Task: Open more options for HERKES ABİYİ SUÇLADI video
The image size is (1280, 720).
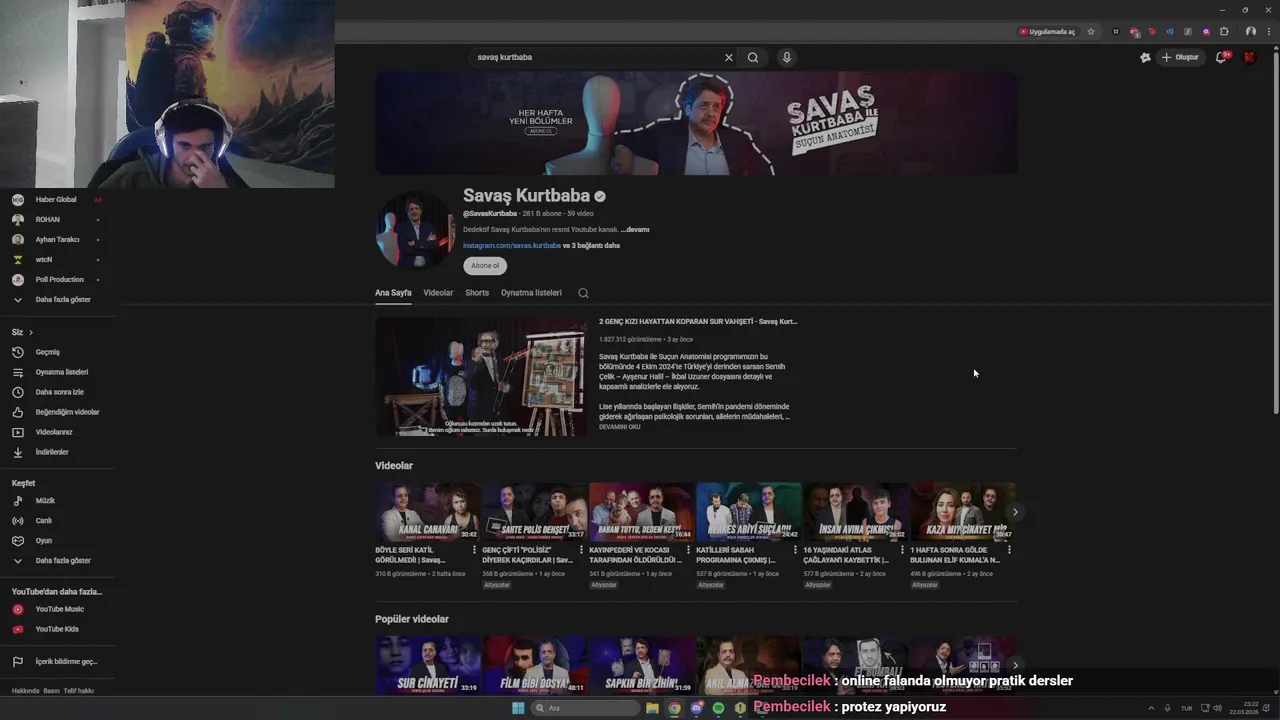Action: [795, 550]
